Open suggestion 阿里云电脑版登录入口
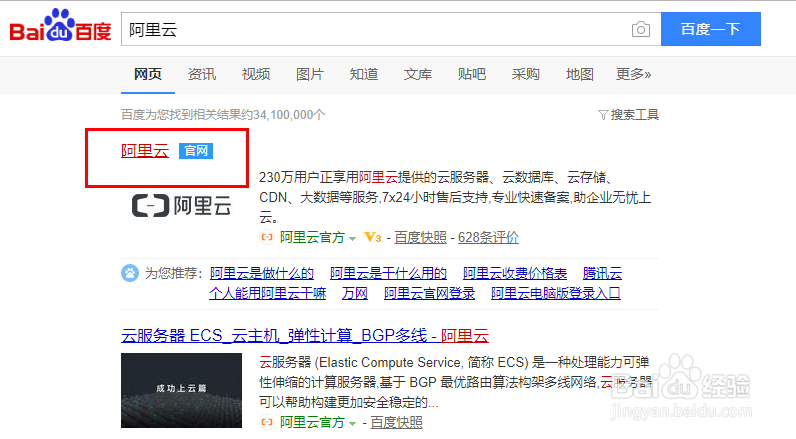The image size is (796, 439). (555, 293)
